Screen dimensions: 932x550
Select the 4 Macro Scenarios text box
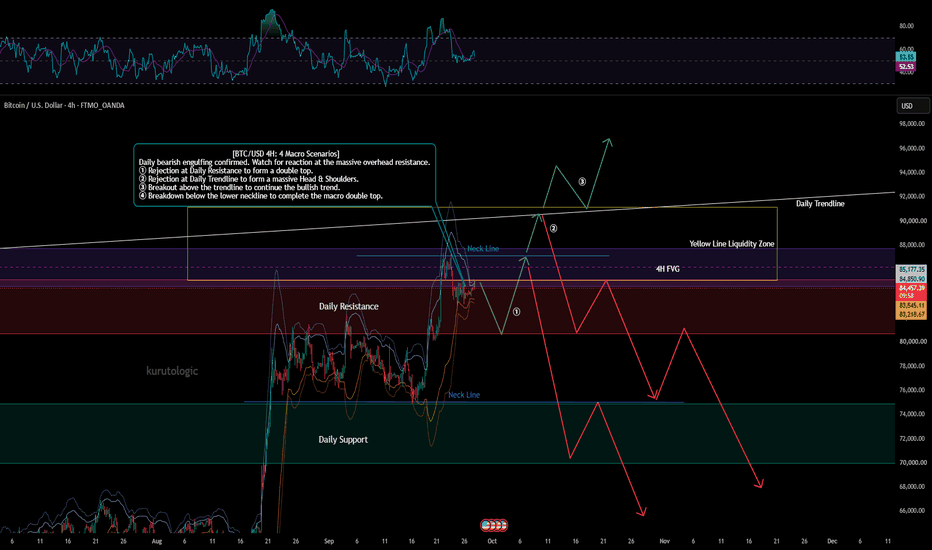(x=285, y=175)
